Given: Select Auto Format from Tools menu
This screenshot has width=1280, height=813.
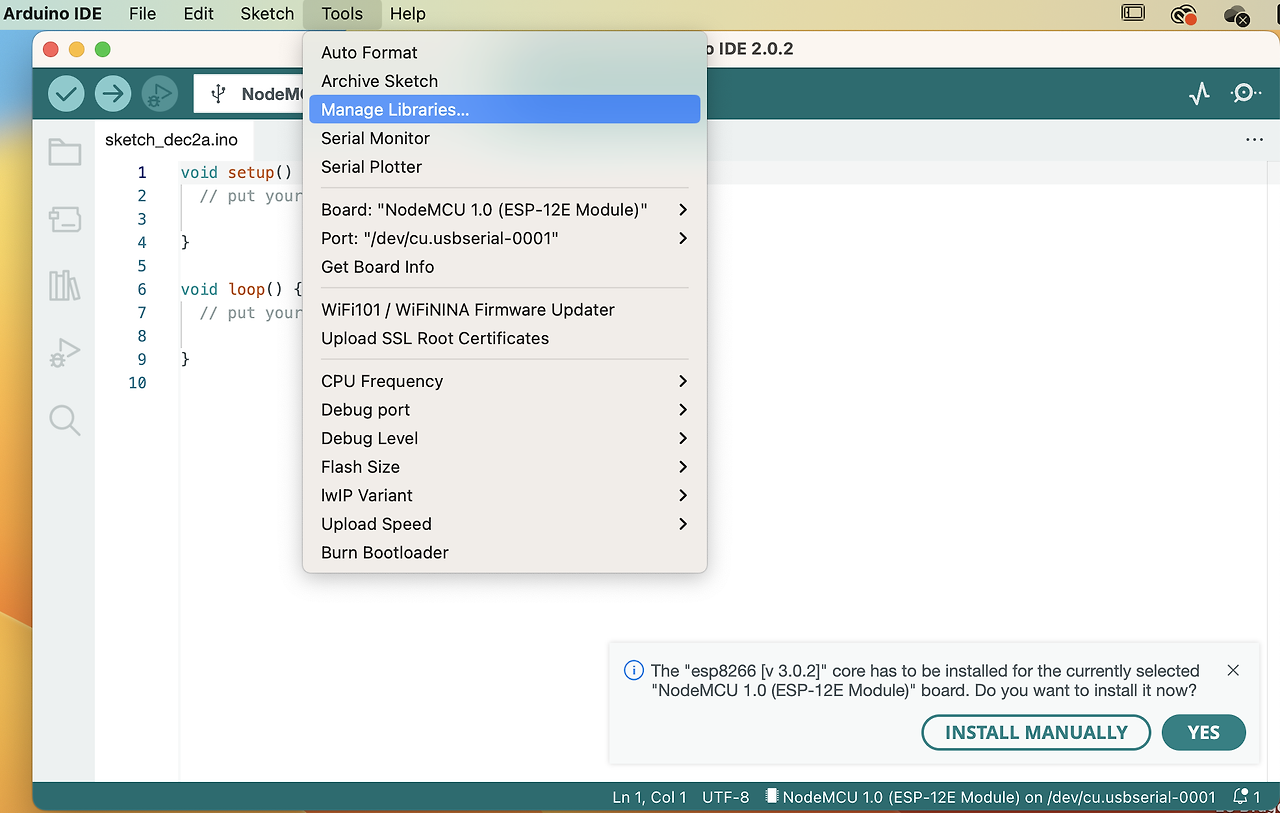Looking at the screenshot, I should point(505,53).
